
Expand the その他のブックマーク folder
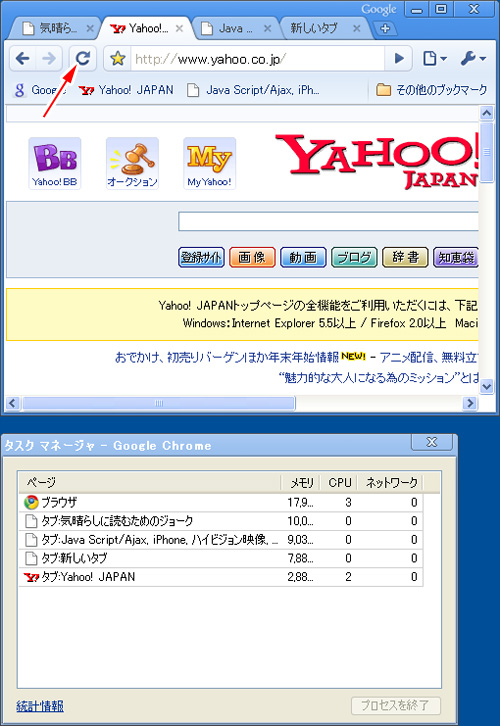pyautogui.click(x=431, y=90)
